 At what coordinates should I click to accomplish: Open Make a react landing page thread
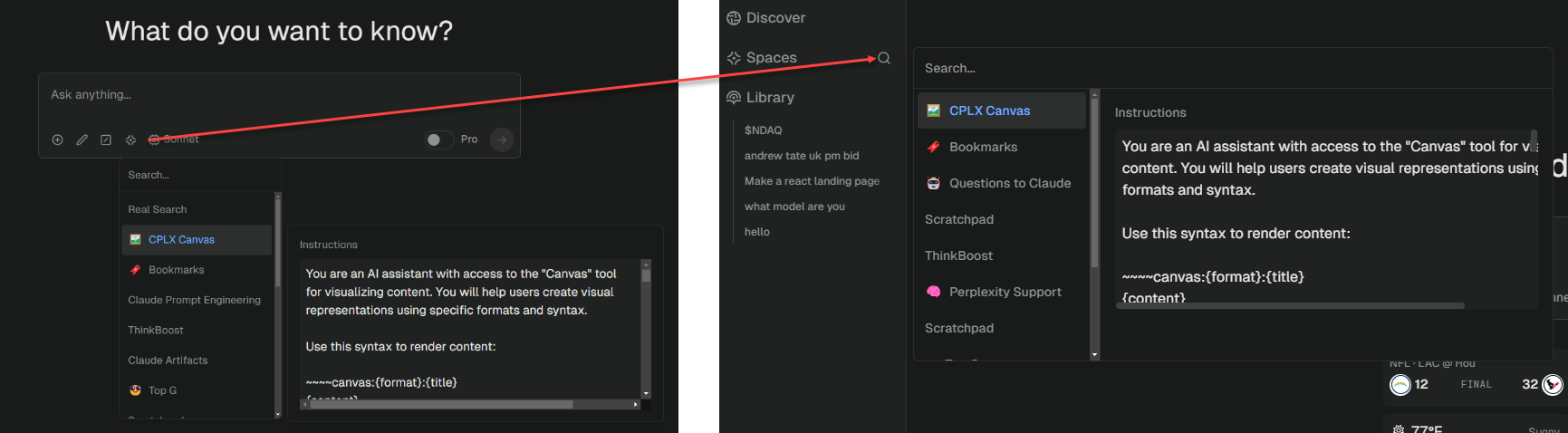(x=812, y=181)
